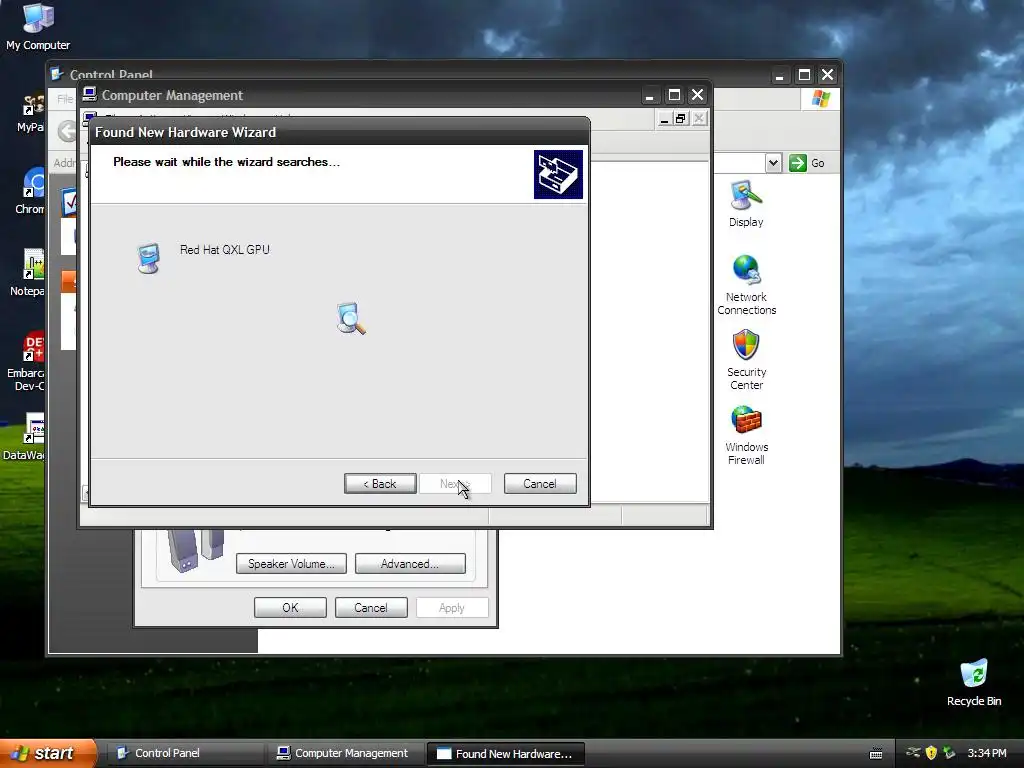Click the Windows flag logo in Control Panel
Image resolution: width=1024 pixels, height=768 pixels.
820,99
